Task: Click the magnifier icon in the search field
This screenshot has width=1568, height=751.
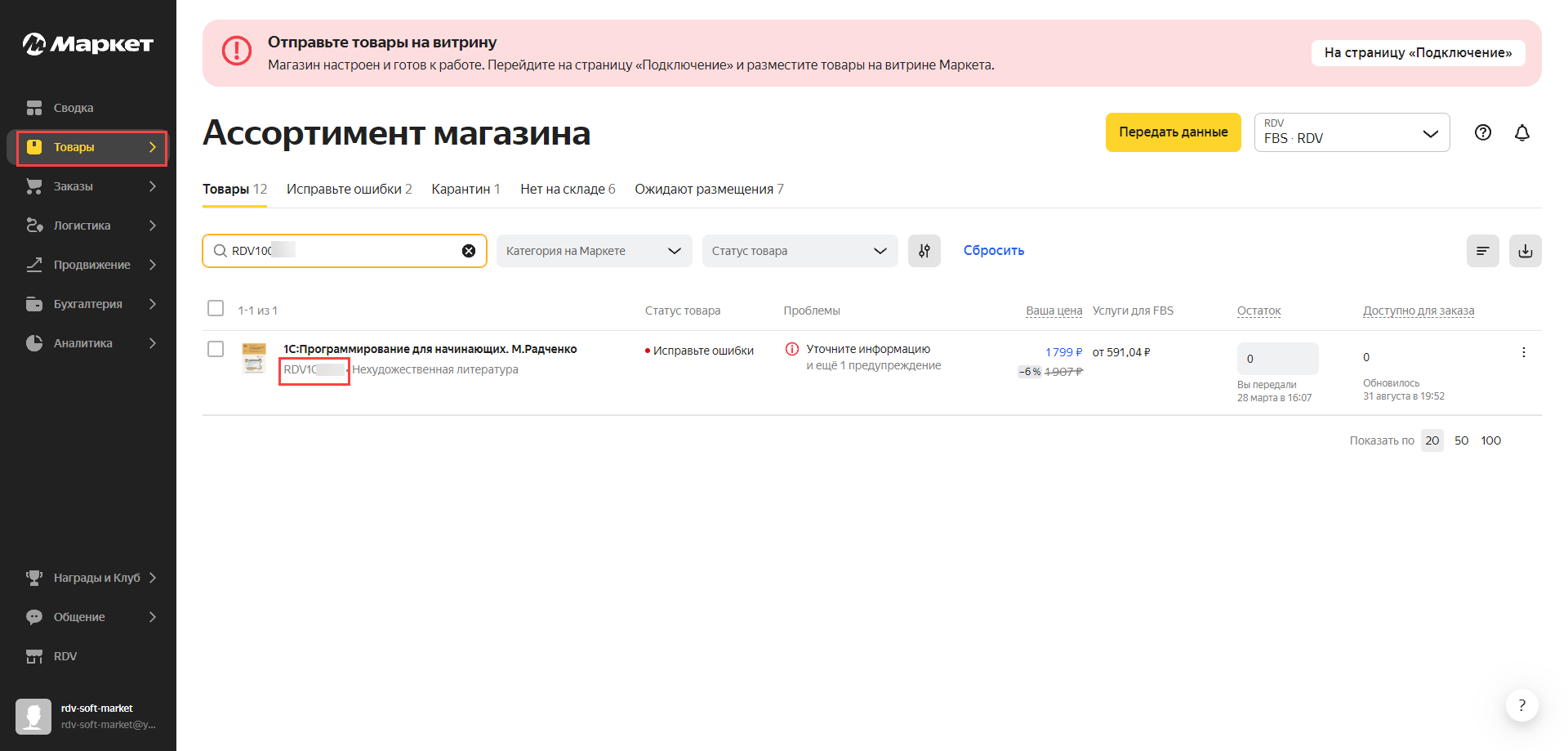Action: (220, 251)
